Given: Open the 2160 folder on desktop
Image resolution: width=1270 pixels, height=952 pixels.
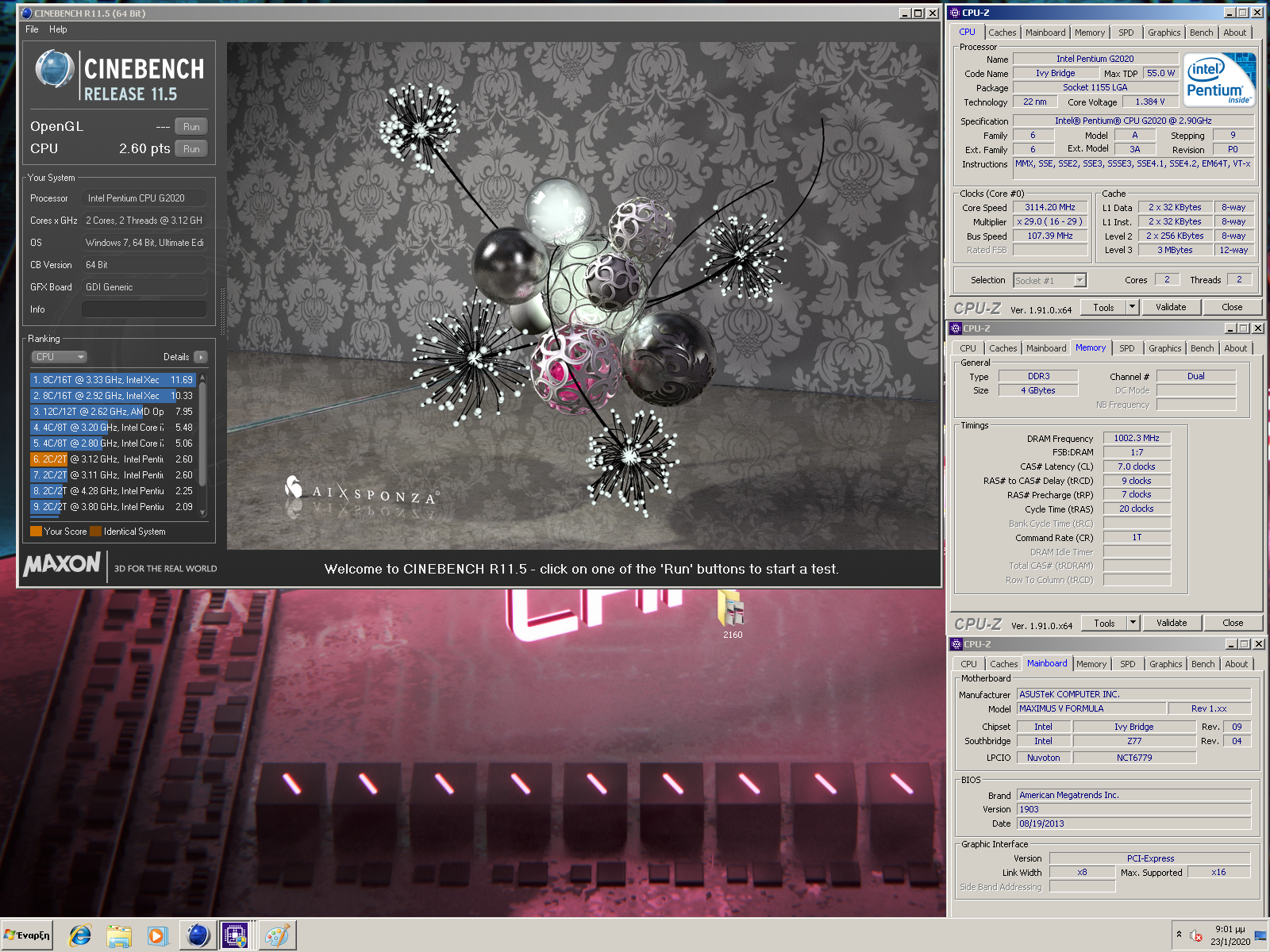Looking at the screenshot, I should click(732, 614).
